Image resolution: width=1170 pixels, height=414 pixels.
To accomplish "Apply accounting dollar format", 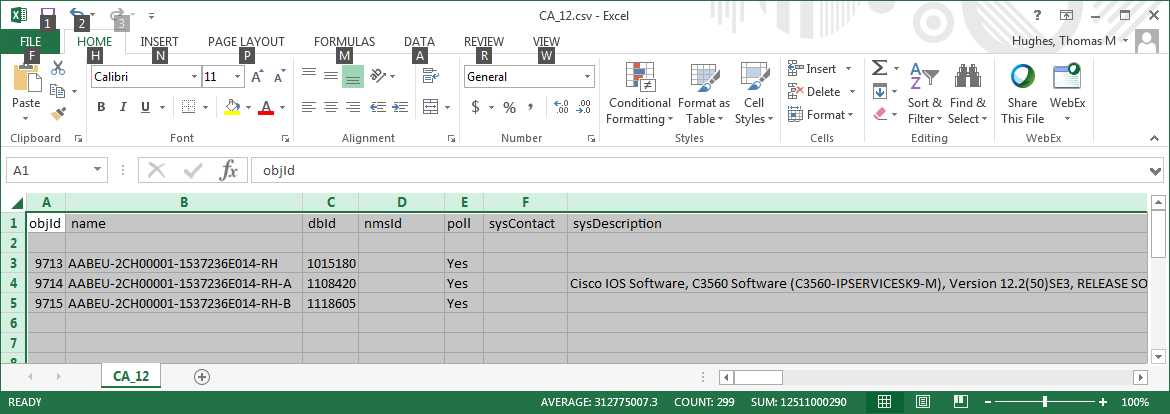I will pos(475,107).
